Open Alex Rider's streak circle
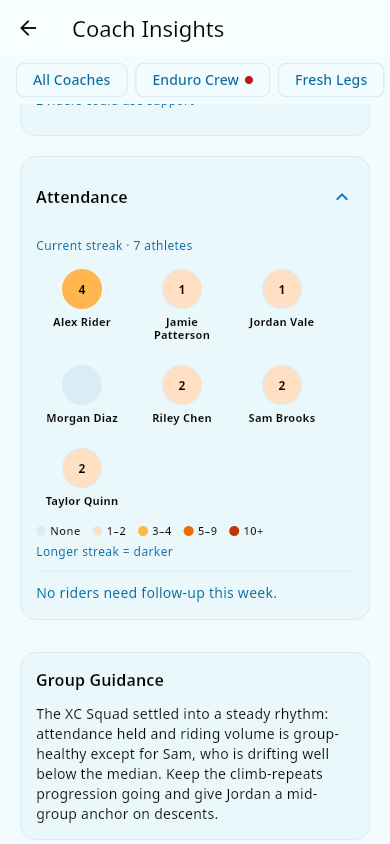Viewport: 390px width, 844px height. coord(82,290)
